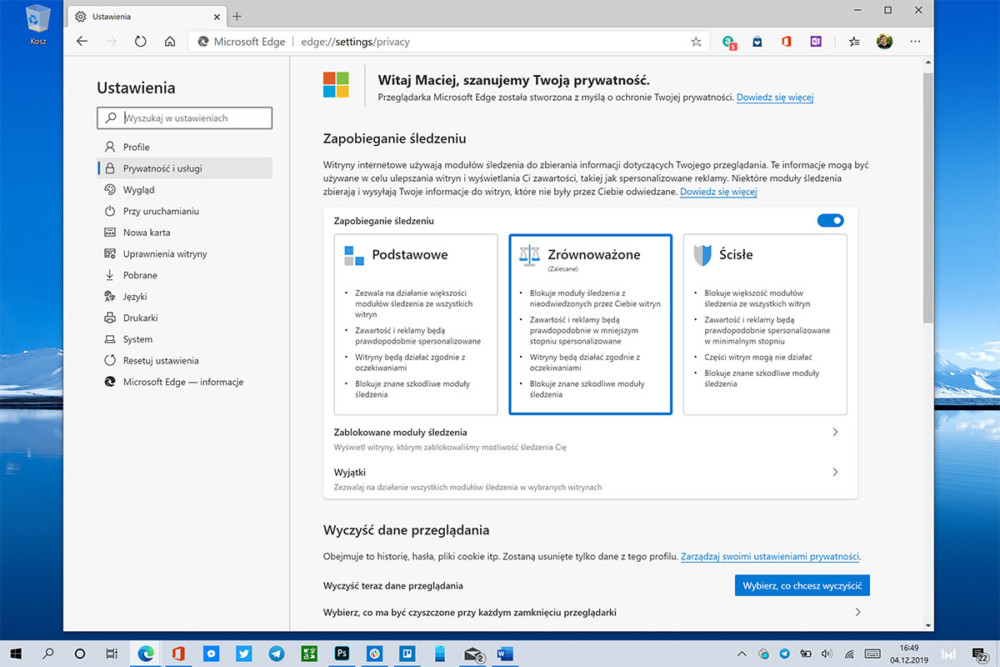
Task: Open Mail app on taskbar
Action: pos(473,654)
